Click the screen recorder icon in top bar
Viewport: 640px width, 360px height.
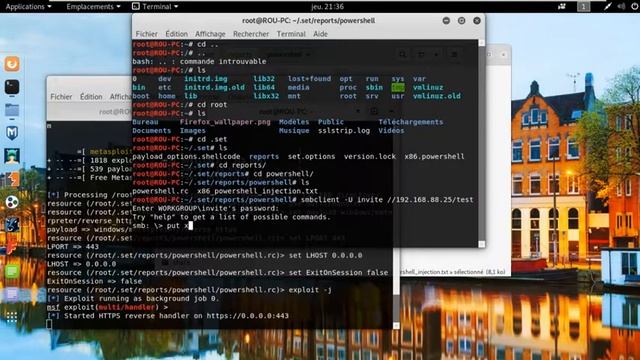pos(562,7)
